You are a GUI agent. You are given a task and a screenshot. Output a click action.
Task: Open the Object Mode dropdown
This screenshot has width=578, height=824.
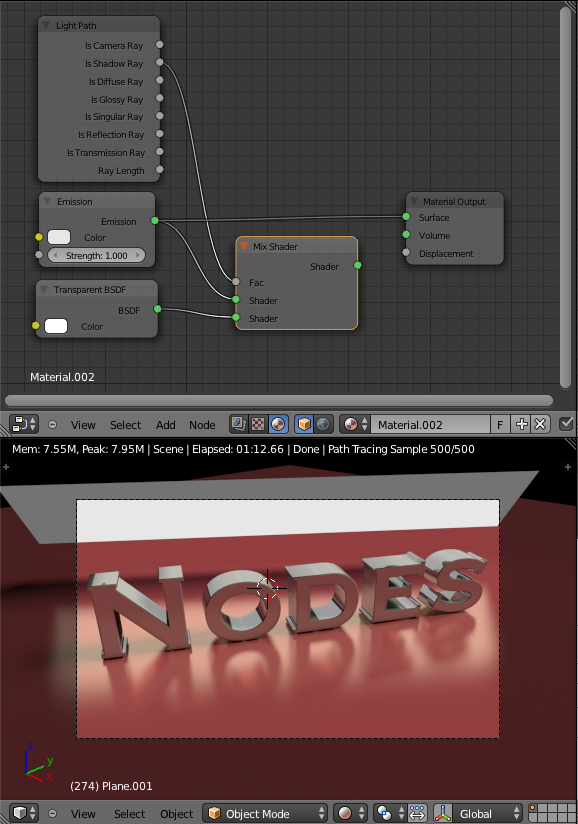click(x=265, y=813)
